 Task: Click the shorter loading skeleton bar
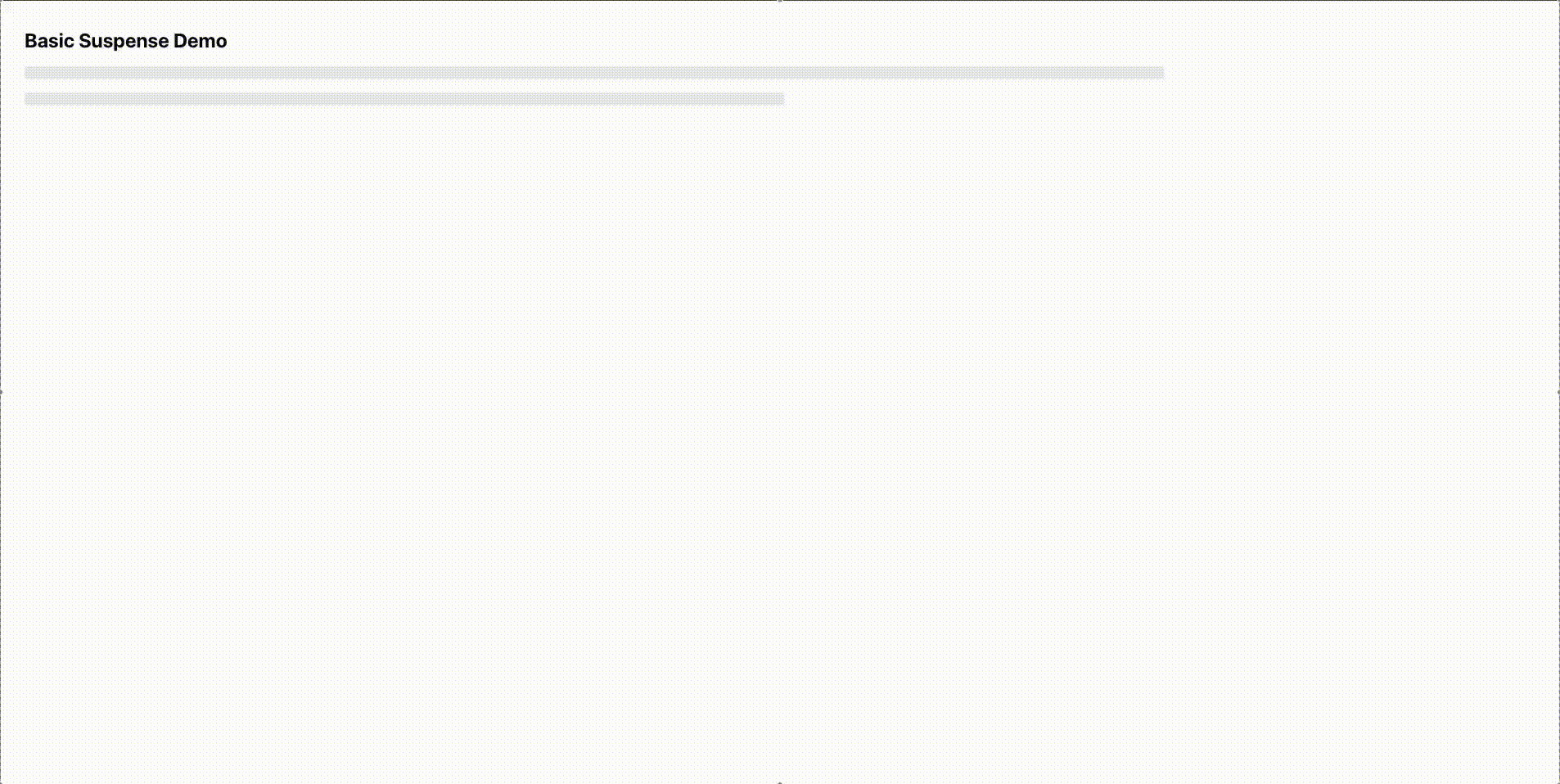(x=404, y=99)
